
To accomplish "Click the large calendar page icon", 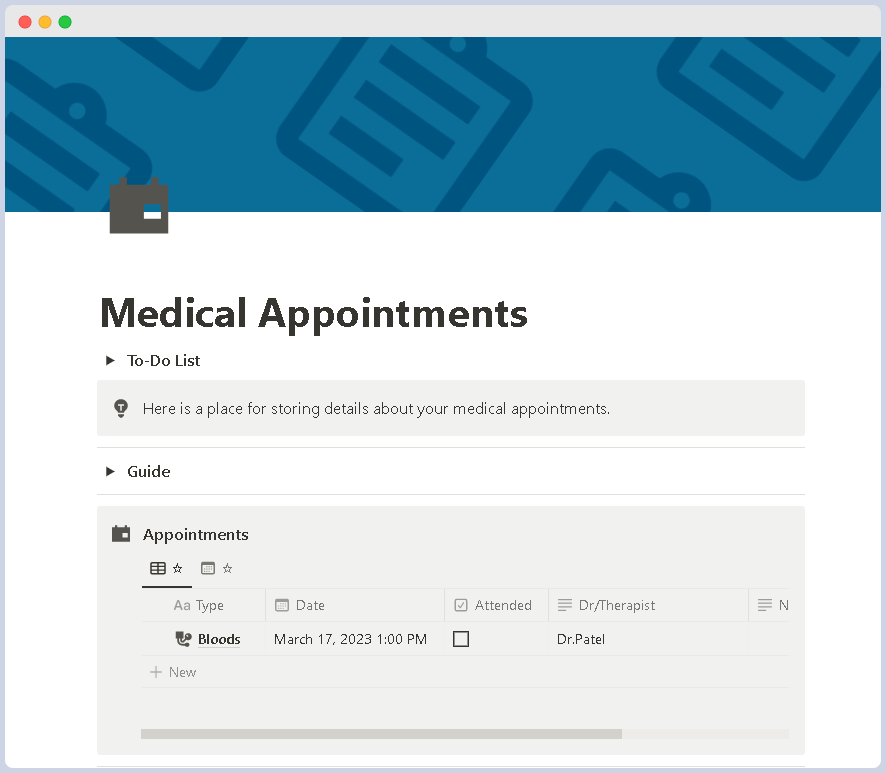I will [x=139, y=206].
